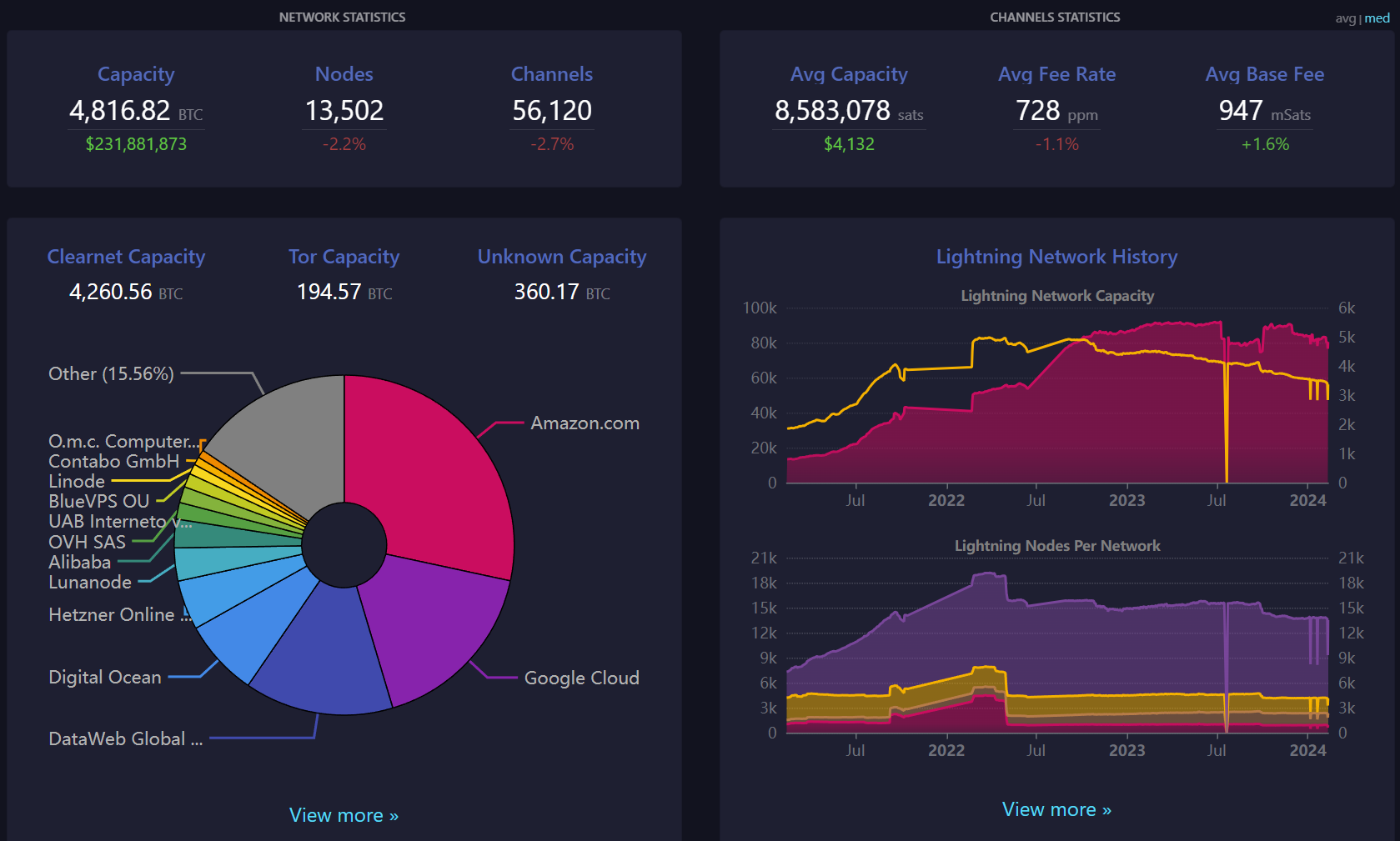This screenshot has width=1400, height=841.
Task: Open the Tor Capacity heading
Action: (344, 257)
